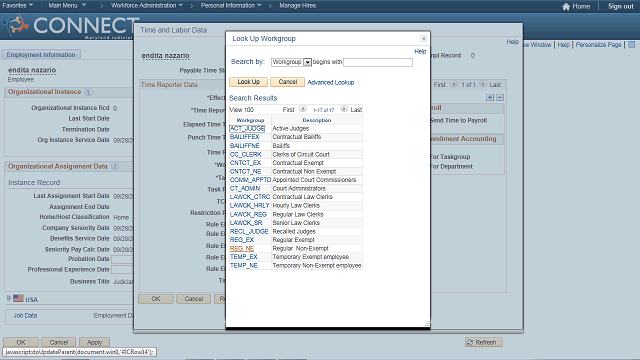The width and height of the screenshot is (640, 360).
Task: Choose the BAILIFFEX workgroup entry
Action: pyautogui.click(x=244, y=137)
